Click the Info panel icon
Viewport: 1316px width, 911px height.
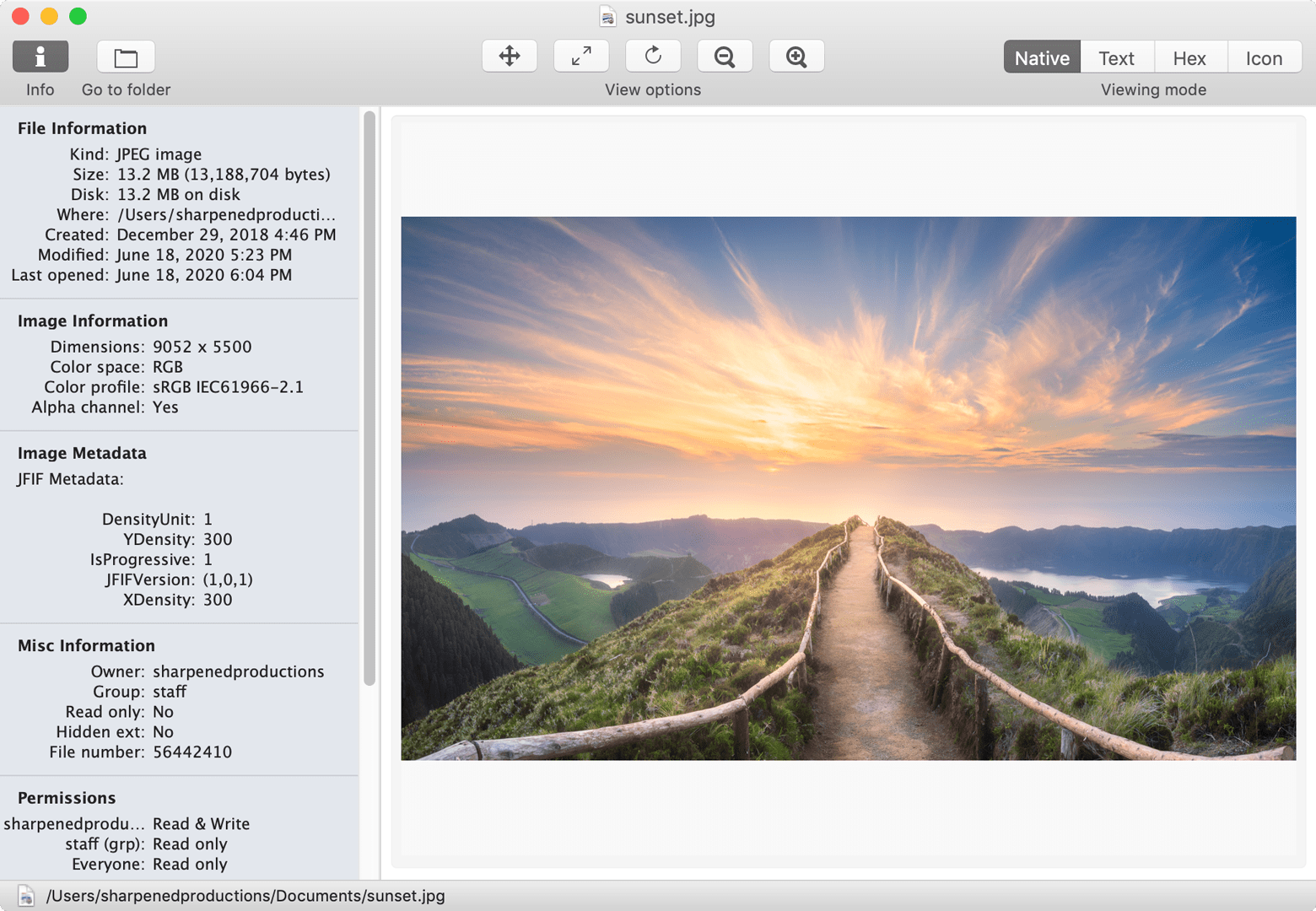pos(40,56)
